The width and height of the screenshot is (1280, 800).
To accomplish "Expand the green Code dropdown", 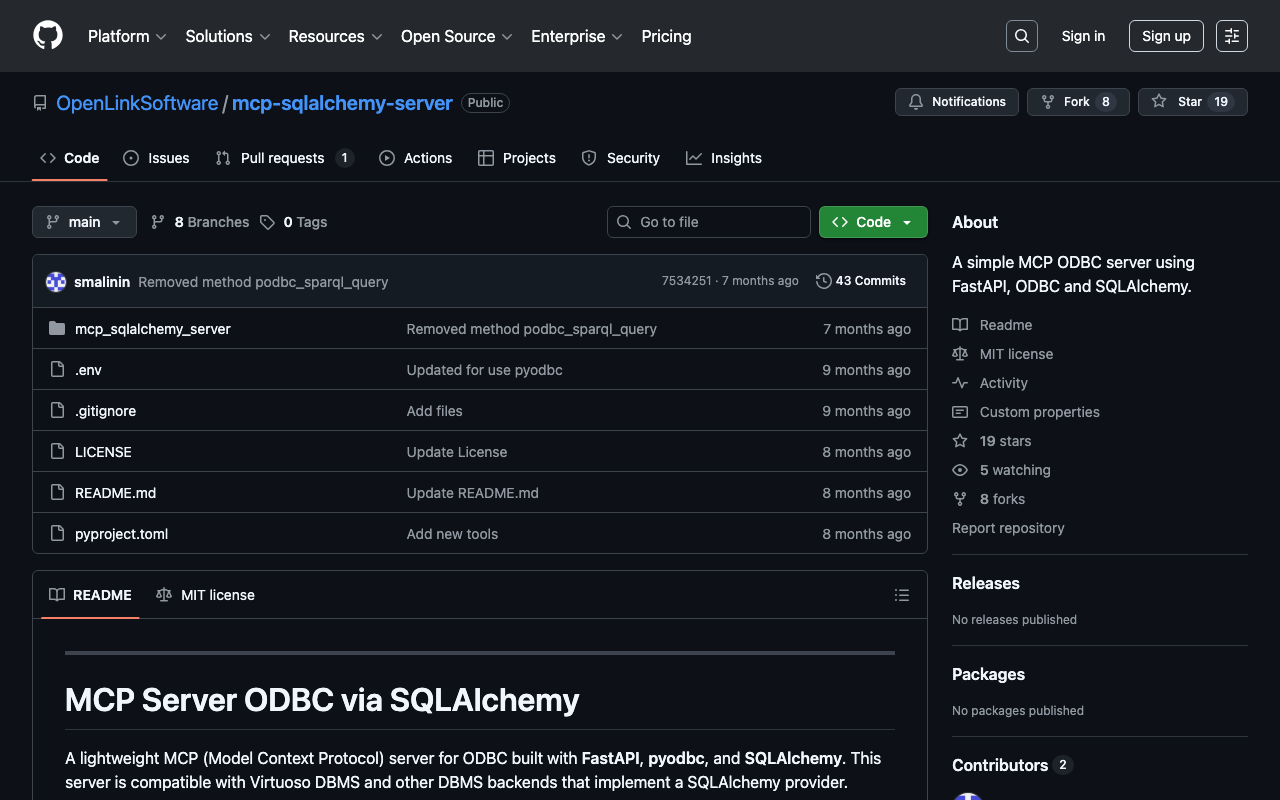I will click(872, 222).
